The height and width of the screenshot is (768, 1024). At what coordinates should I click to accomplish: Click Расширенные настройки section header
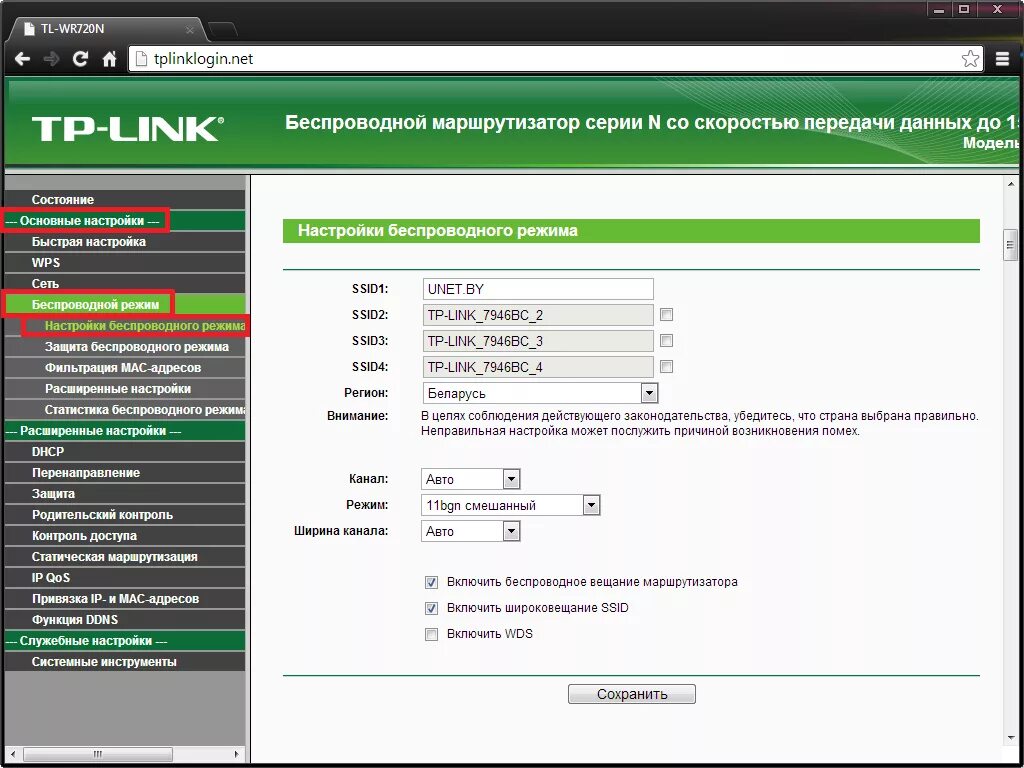click(125, 431)
